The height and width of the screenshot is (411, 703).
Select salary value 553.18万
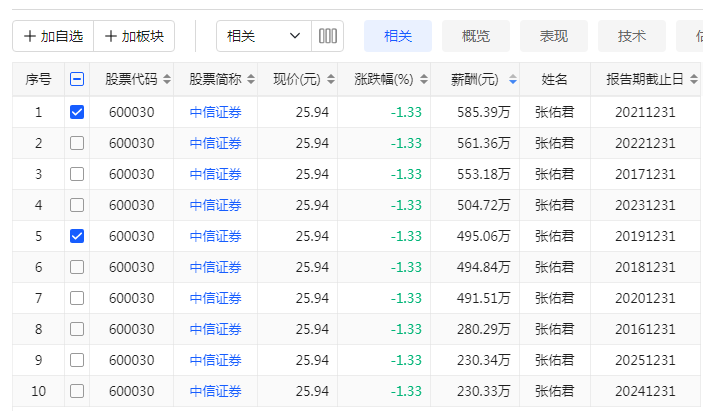pyautogui.click(x=484, y=174)
